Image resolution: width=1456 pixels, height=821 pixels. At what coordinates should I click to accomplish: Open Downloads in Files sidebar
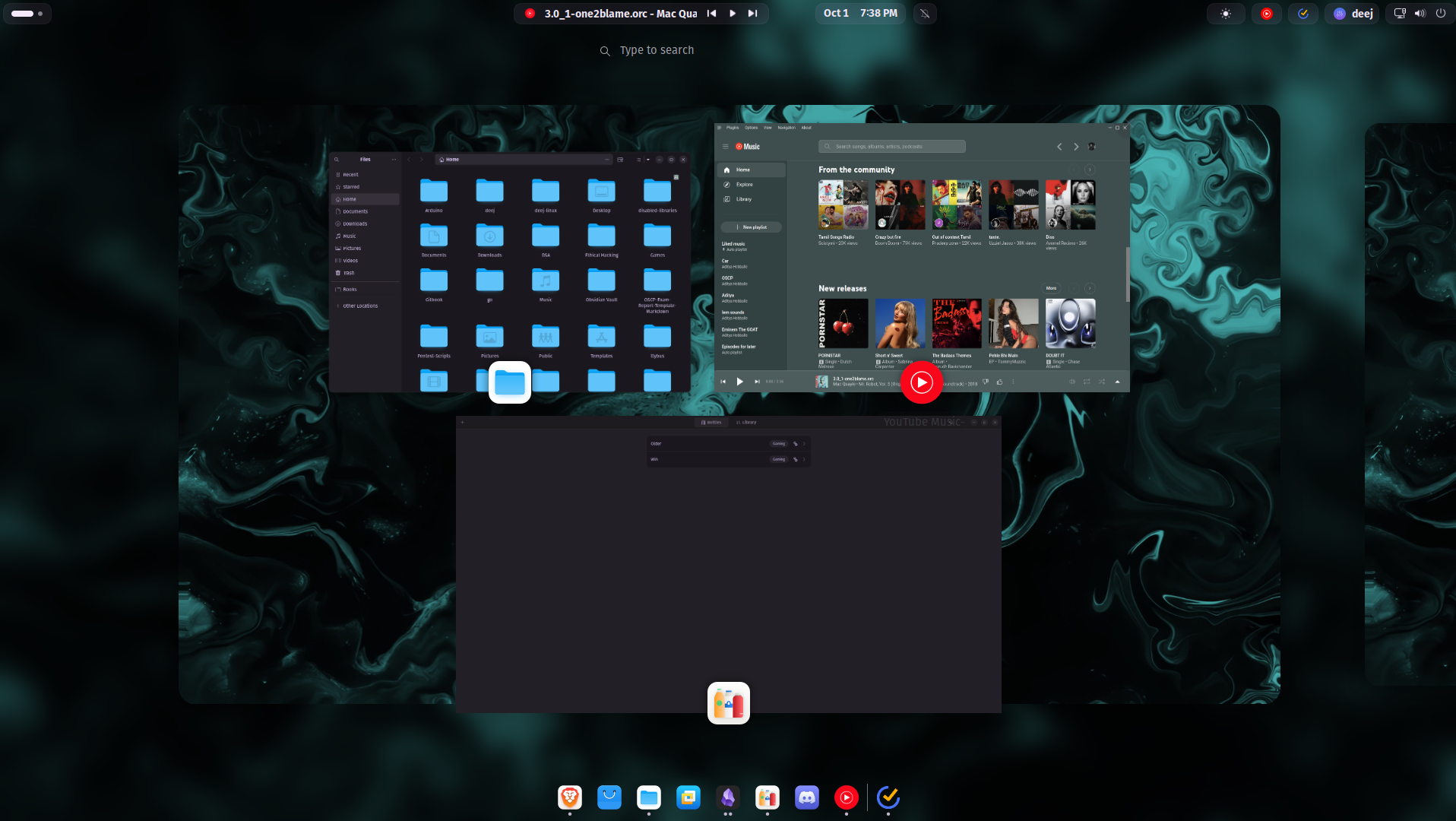pyautogui.click(x=366, y=223)
